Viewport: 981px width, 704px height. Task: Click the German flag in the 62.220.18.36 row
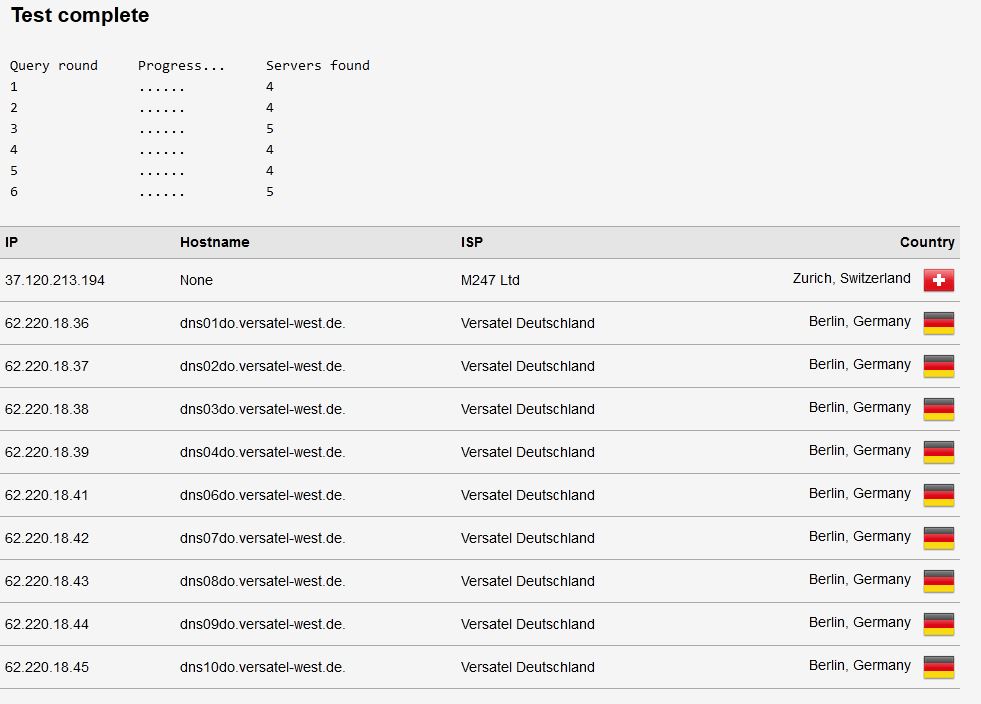(x=938, y=324)
